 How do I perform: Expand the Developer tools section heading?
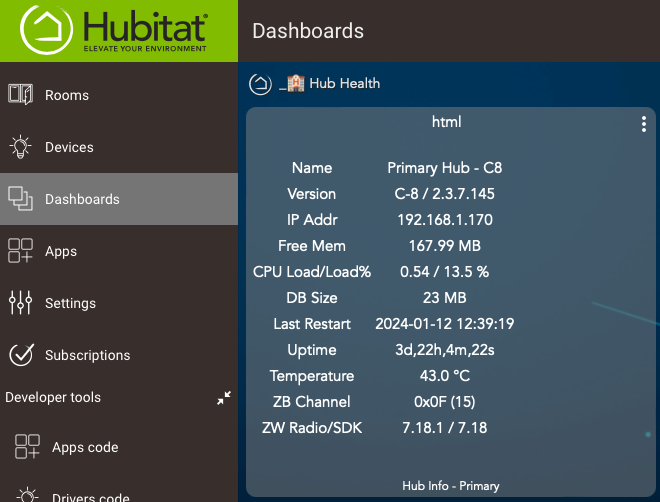pos(53,397)
